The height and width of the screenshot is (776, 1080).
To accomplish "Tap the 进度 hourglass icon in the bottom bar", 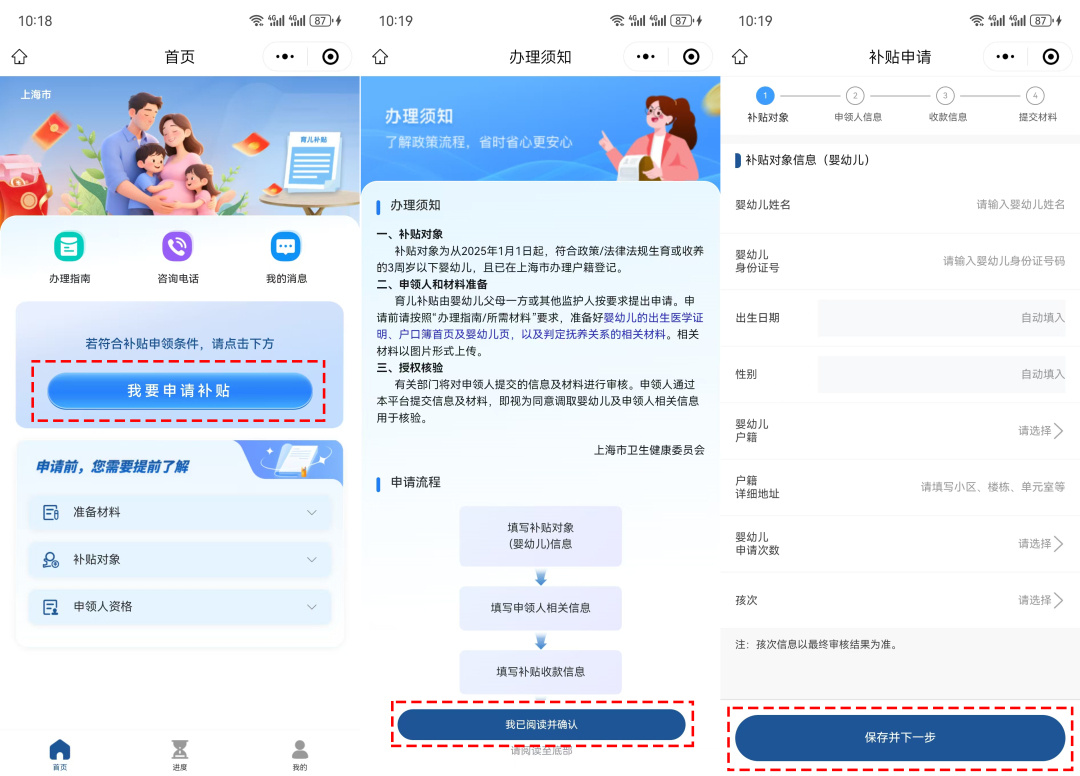I will tap(179, 751).
